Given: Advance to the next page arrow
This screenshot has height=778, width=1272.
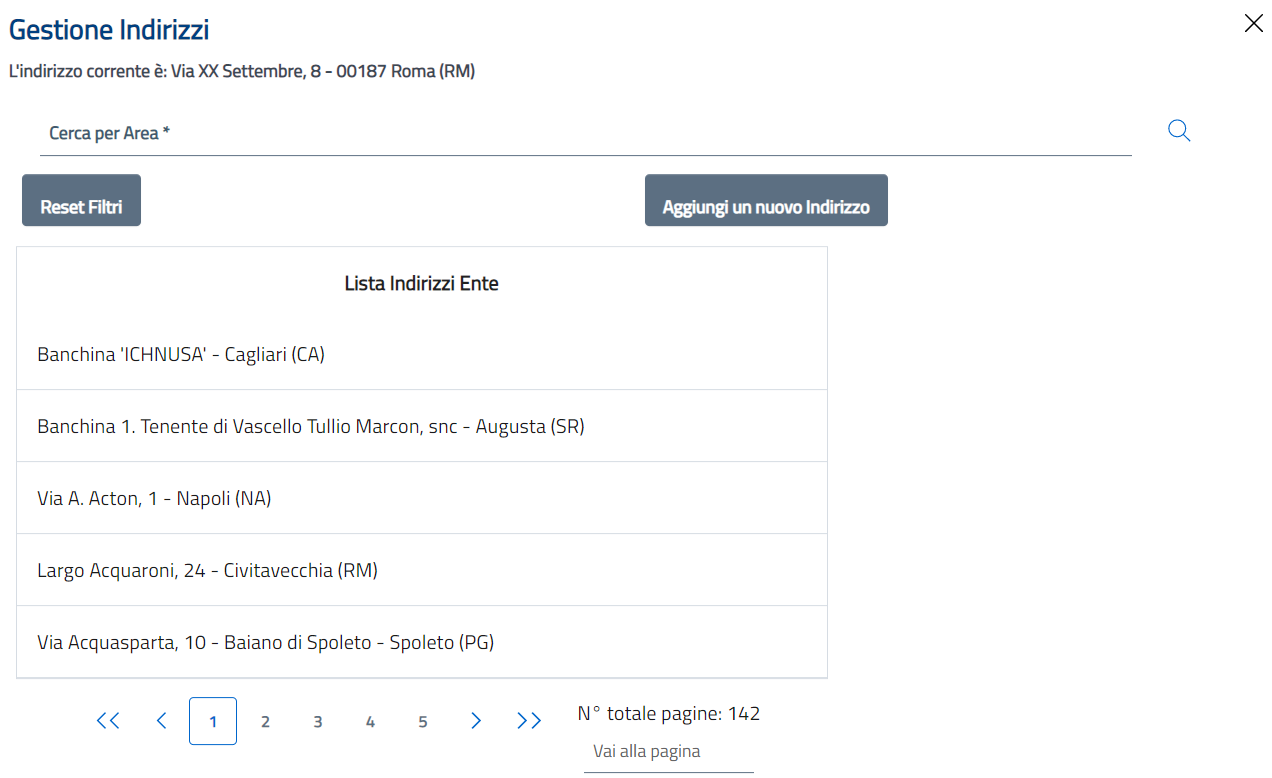Looking at the screenshot, I should tap(476, 721).
